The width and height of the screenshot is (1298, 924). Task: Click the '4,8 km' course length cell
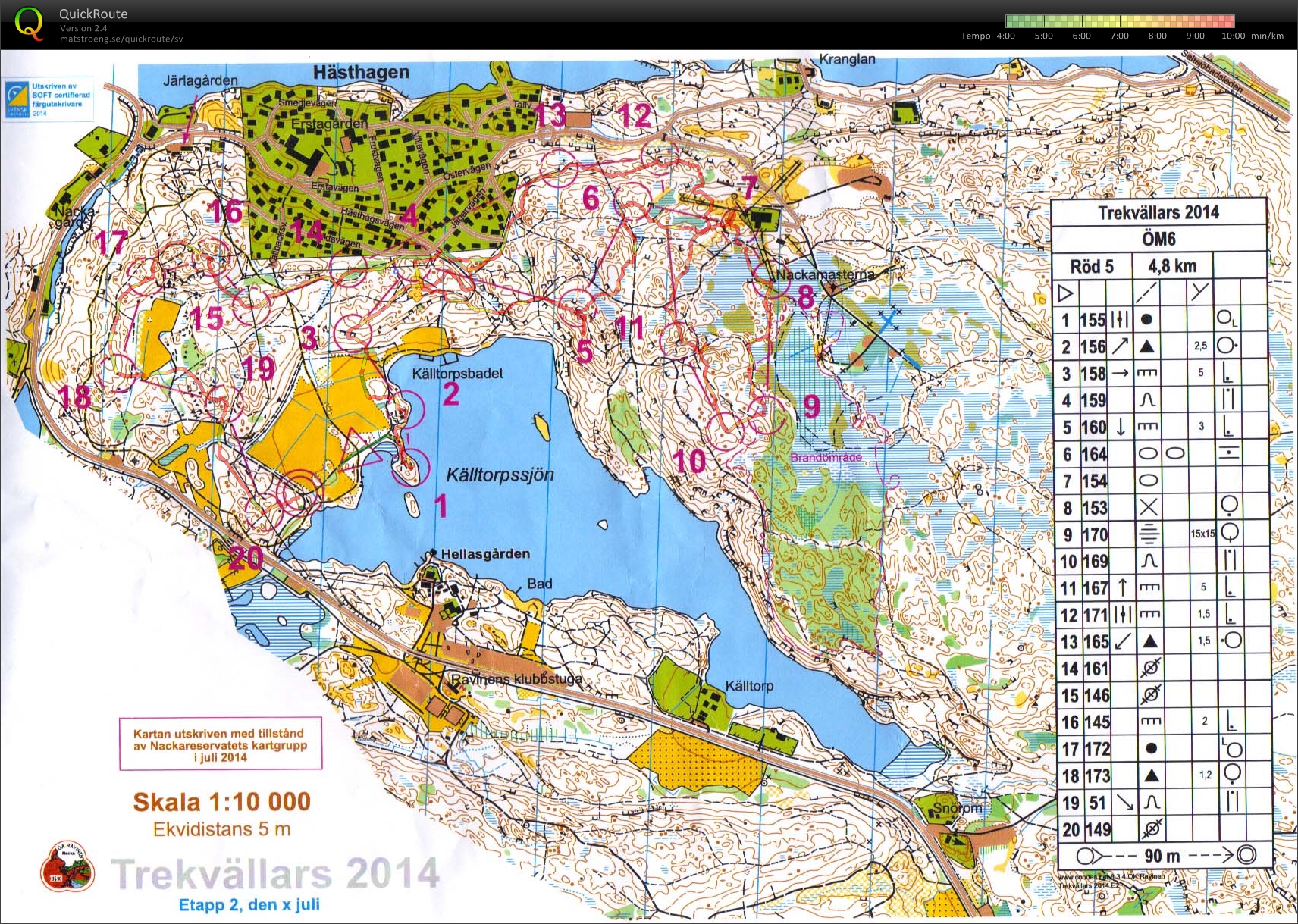1172,266
